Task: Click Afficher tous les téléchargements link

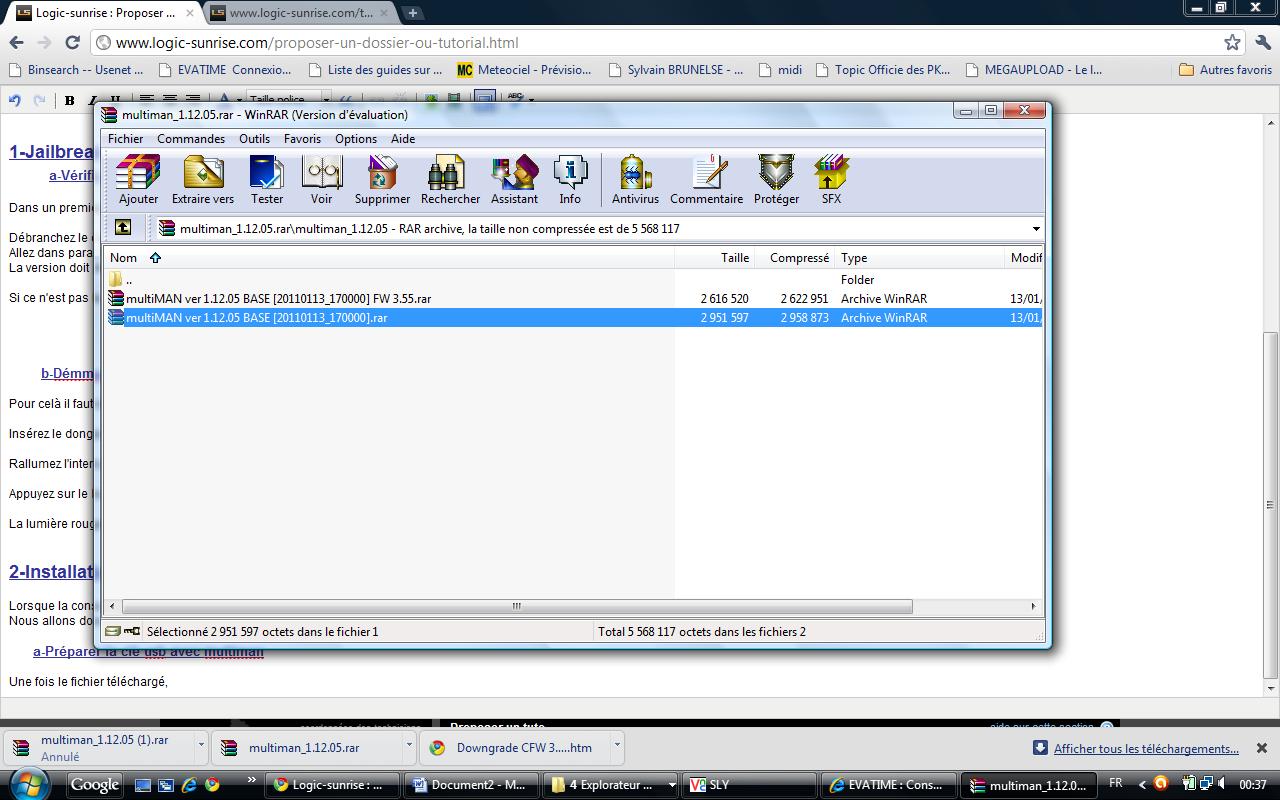Action: [1146, 748]
